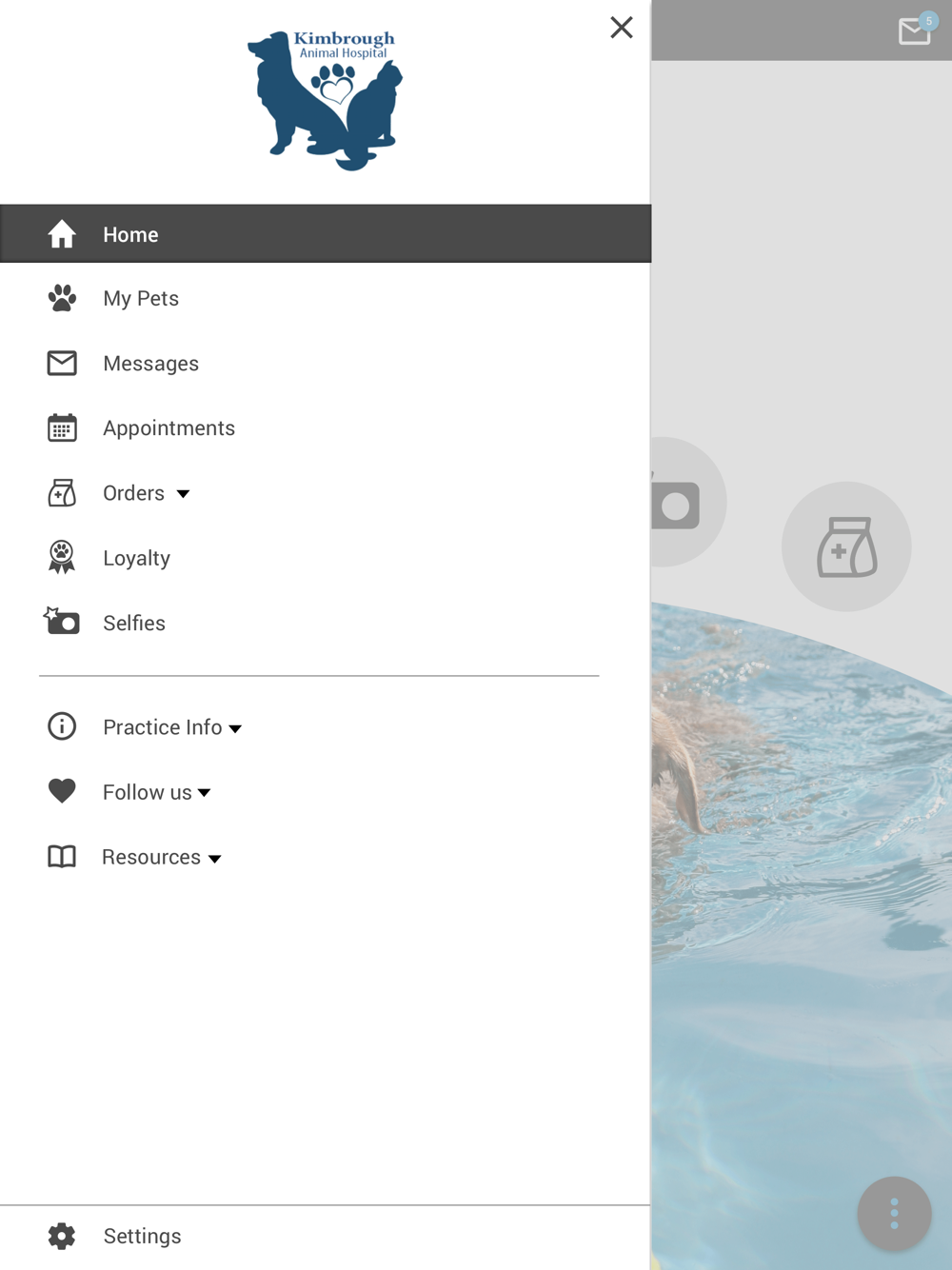Viewport: 952px width, 1270px height.
Task: Click the calendar icon beside Appointments
Action: (x=62, y=427)
